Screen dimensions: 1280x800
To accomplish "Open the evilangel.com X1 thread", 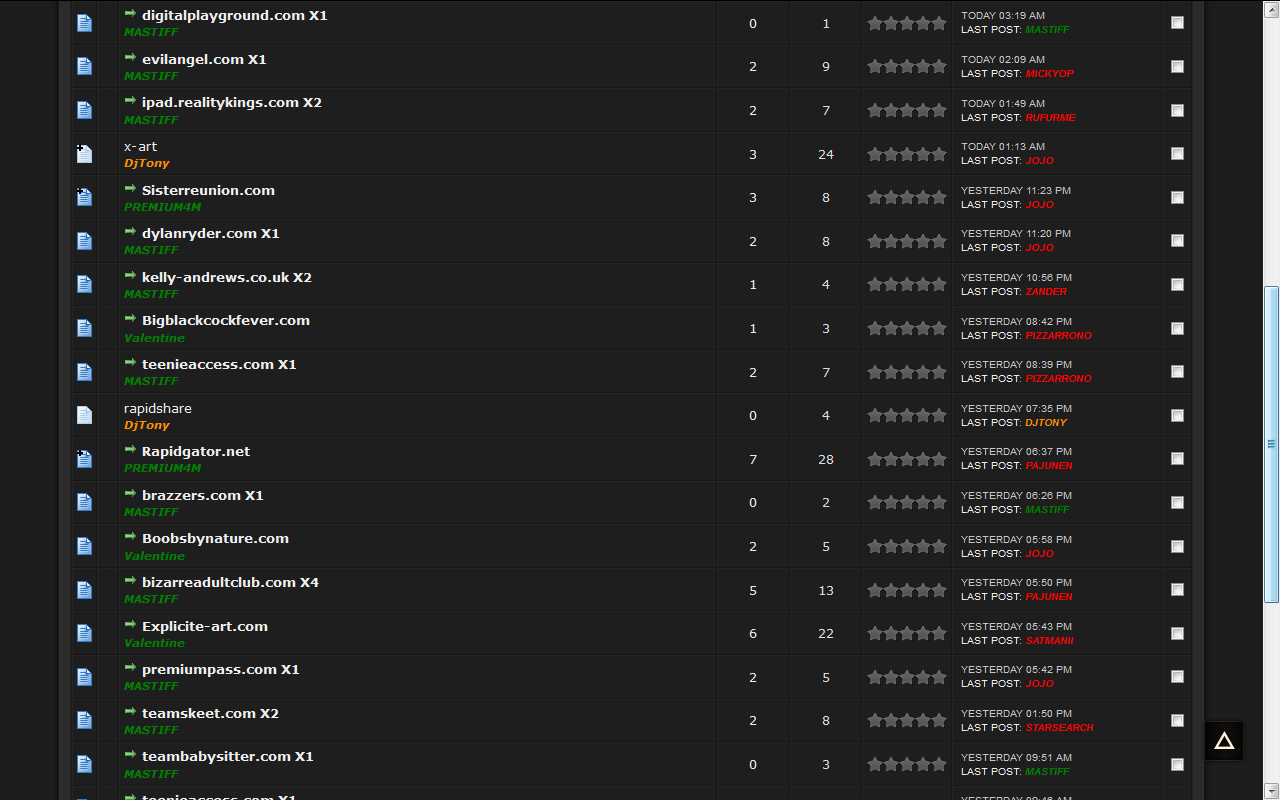I will (x=204, y=59).
